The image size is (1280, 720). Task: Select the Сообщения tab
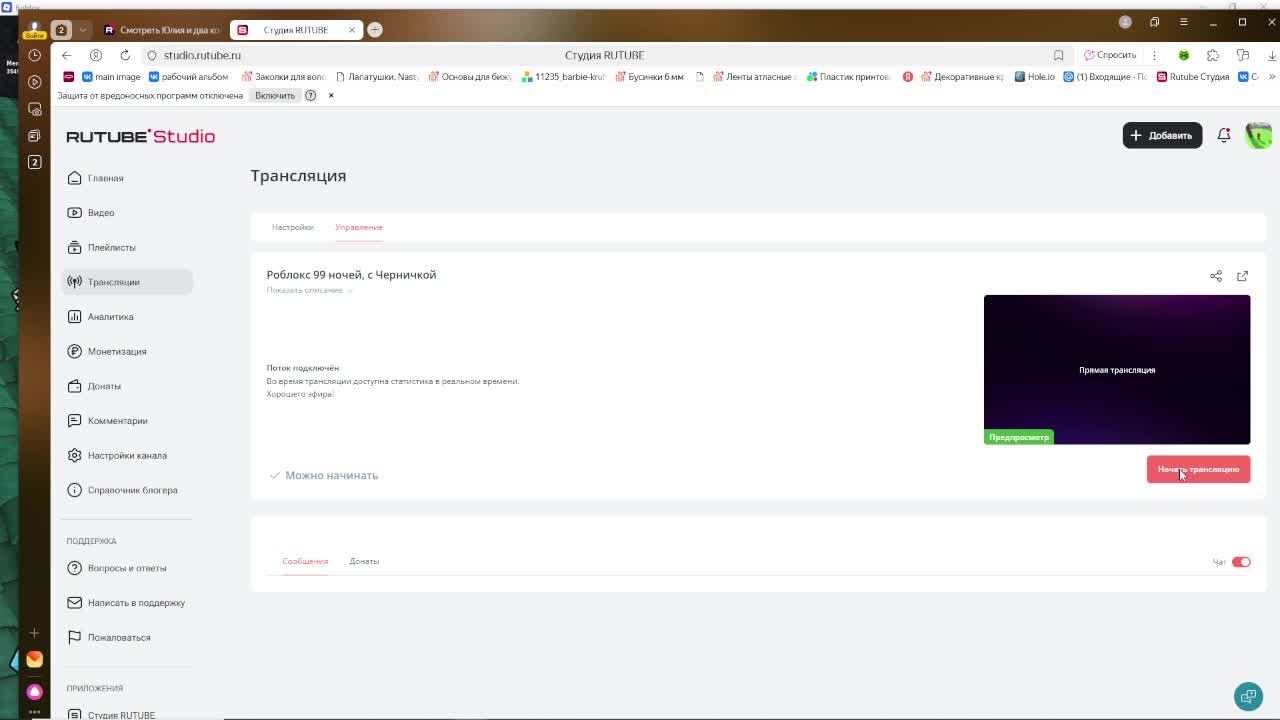305,561
